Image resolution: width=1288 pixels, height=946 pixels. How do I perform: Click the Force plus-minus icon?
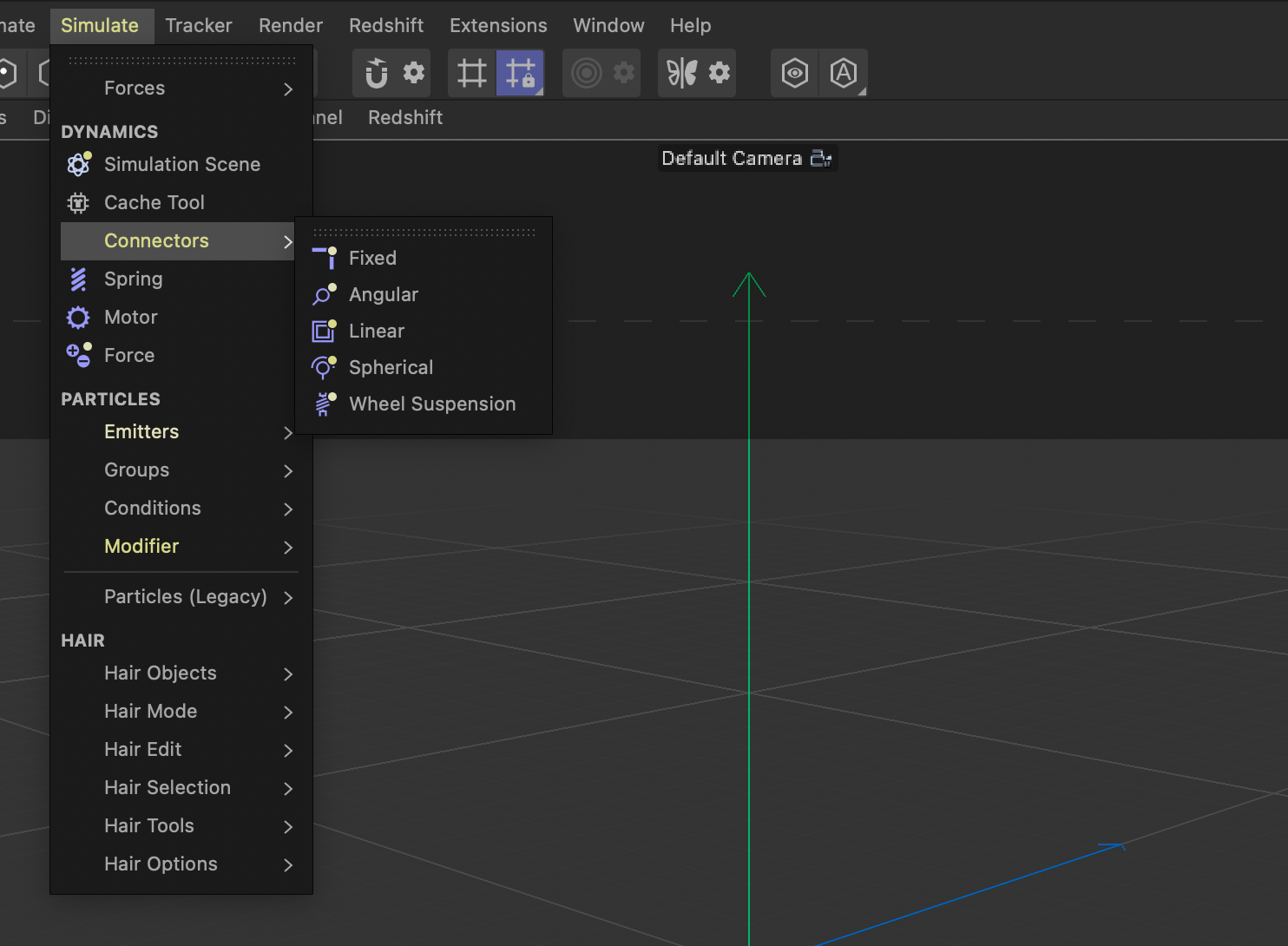coord(78,355)
